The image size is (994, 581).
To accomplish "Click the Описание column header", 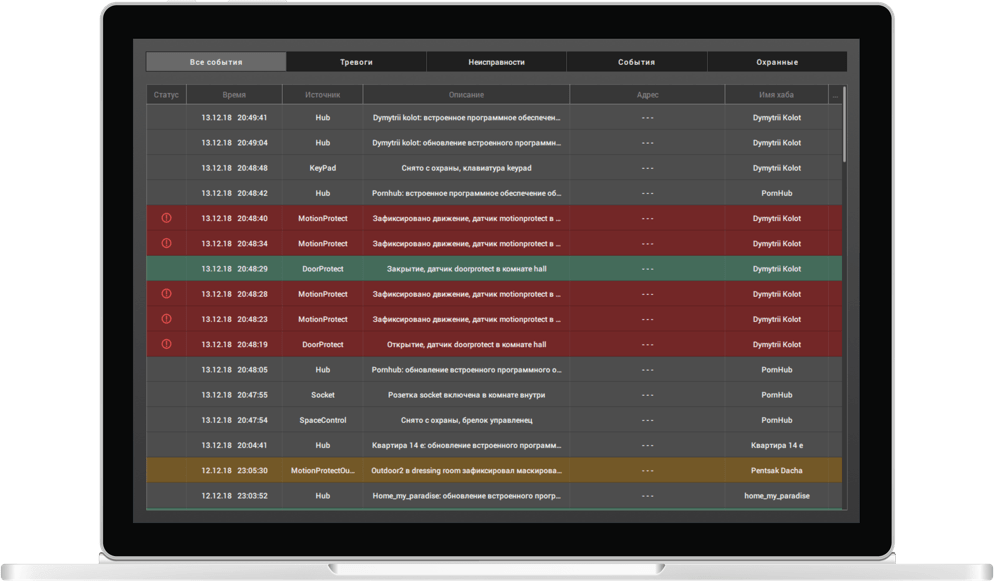I will pyautogui.click(x=466, y=95).
